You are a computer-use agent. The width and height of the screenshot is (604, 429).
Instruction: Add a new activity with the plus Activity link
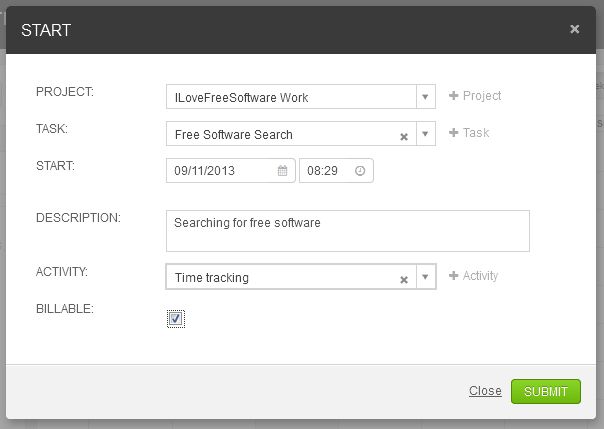[x=474, y=276]
